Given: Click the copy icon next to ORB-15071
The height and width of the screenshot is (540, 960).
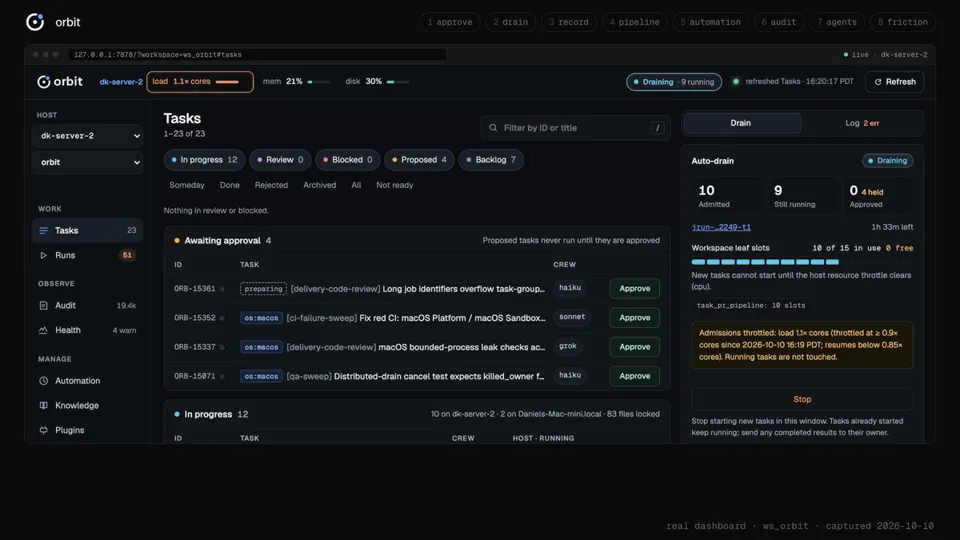Looking at the screenshot, I should (222, 376).
